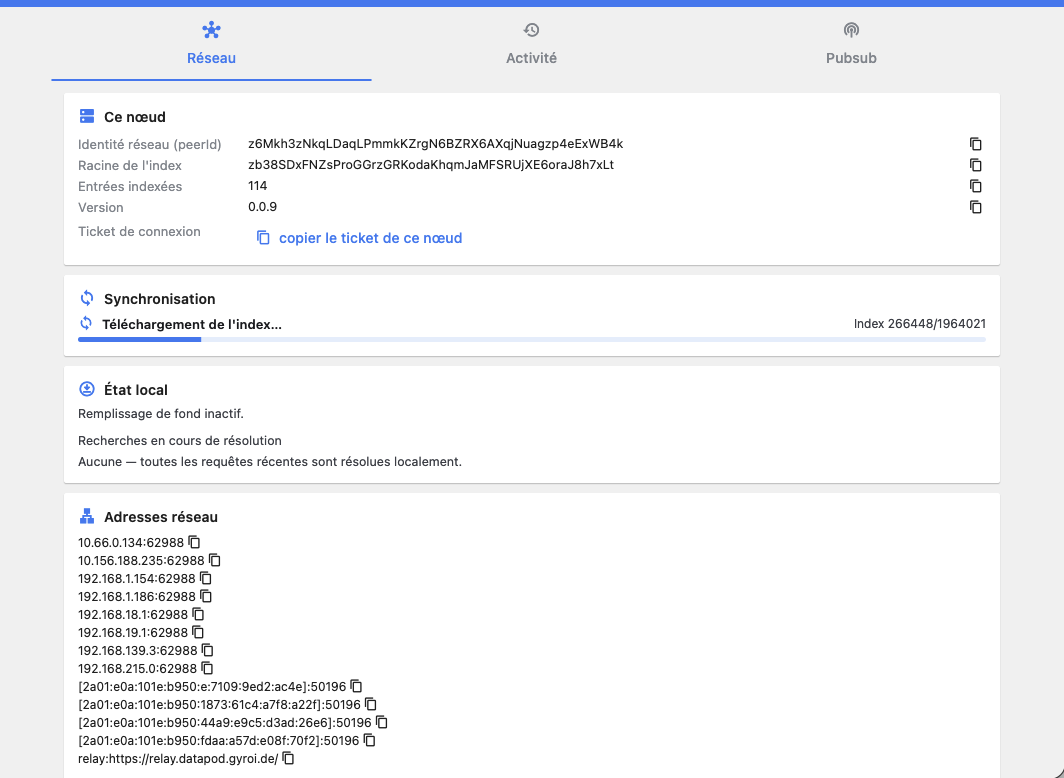Click the Synchronisation refresh icon

[87, 298]
